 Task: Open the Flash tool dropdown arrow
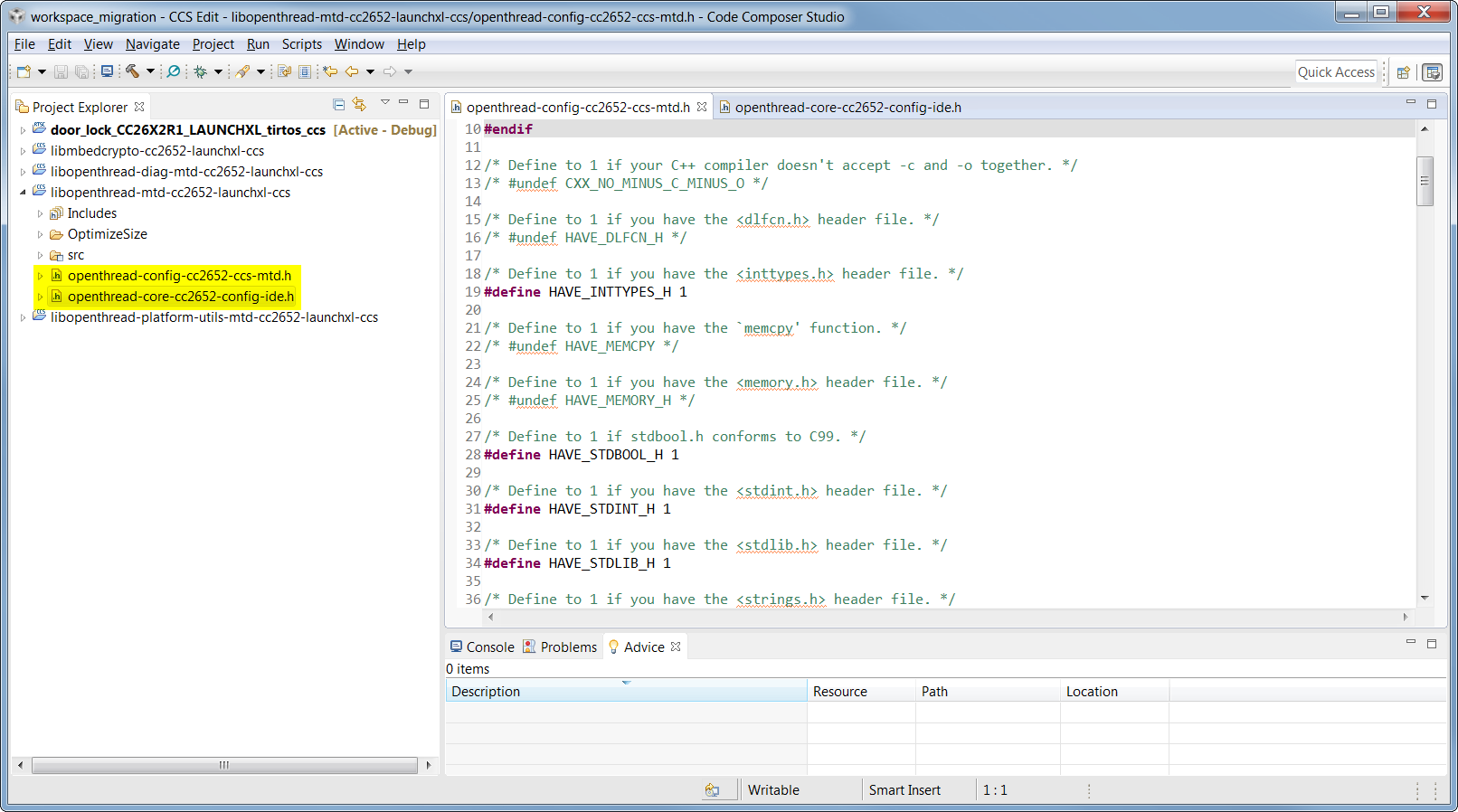260,71
